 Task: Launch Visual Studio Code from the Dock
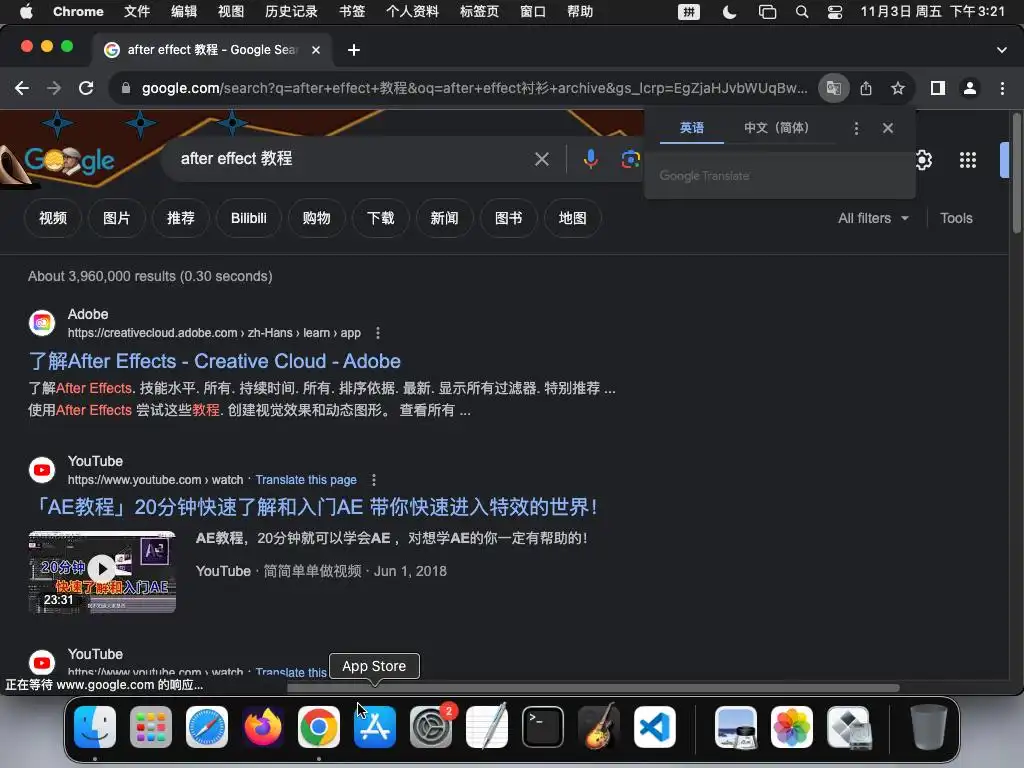coord(654,727)
